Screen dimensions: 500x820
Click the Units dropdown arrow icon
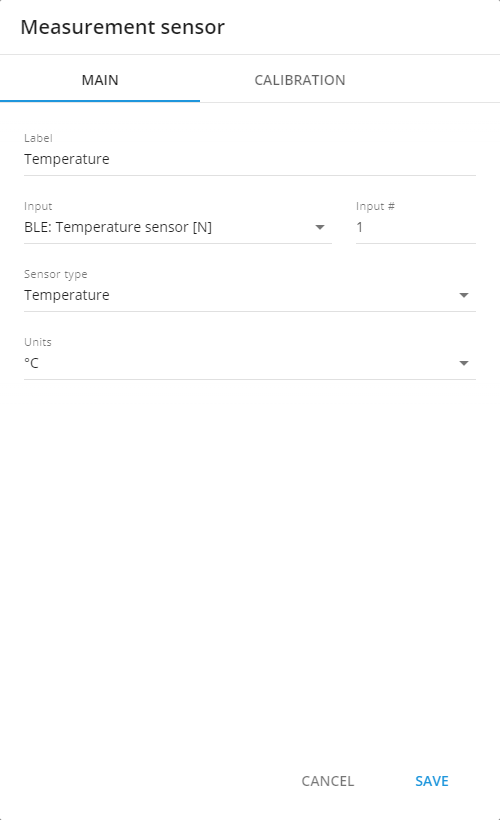[x=463, y=363]
